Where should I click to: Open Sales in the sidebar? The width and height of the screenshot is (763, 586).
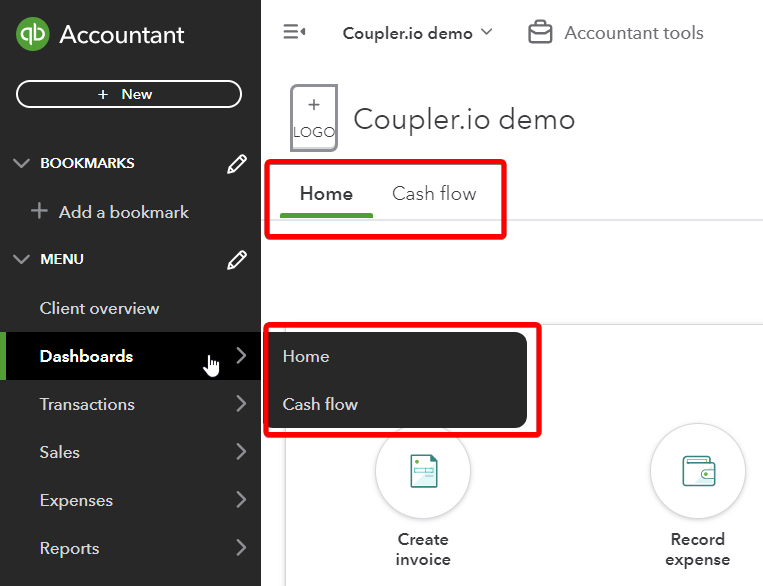tap(59, 452)
